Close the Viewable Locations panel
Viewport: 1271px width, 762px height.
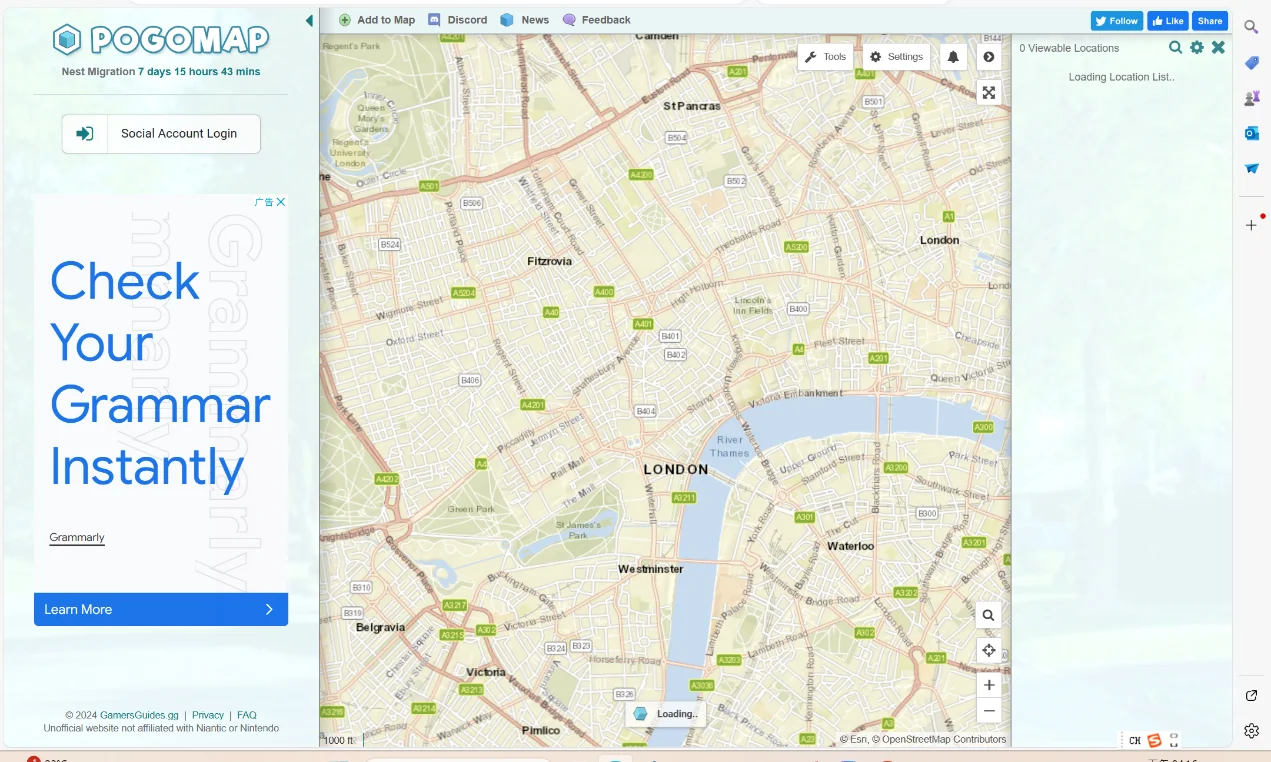(1218, 47)
